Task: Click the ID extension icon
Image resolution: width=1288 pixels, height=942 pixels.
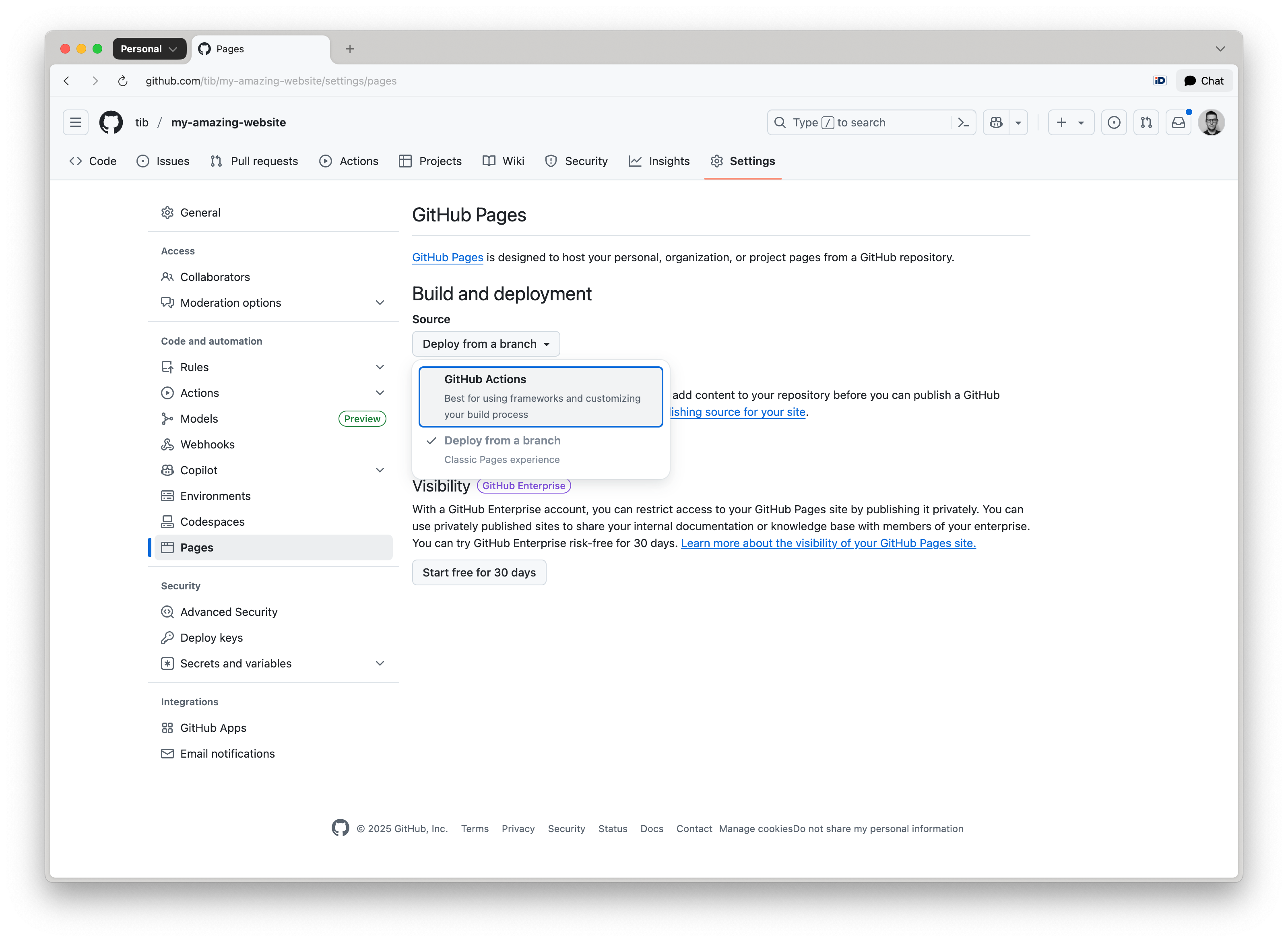Action: pos(1159,81)
